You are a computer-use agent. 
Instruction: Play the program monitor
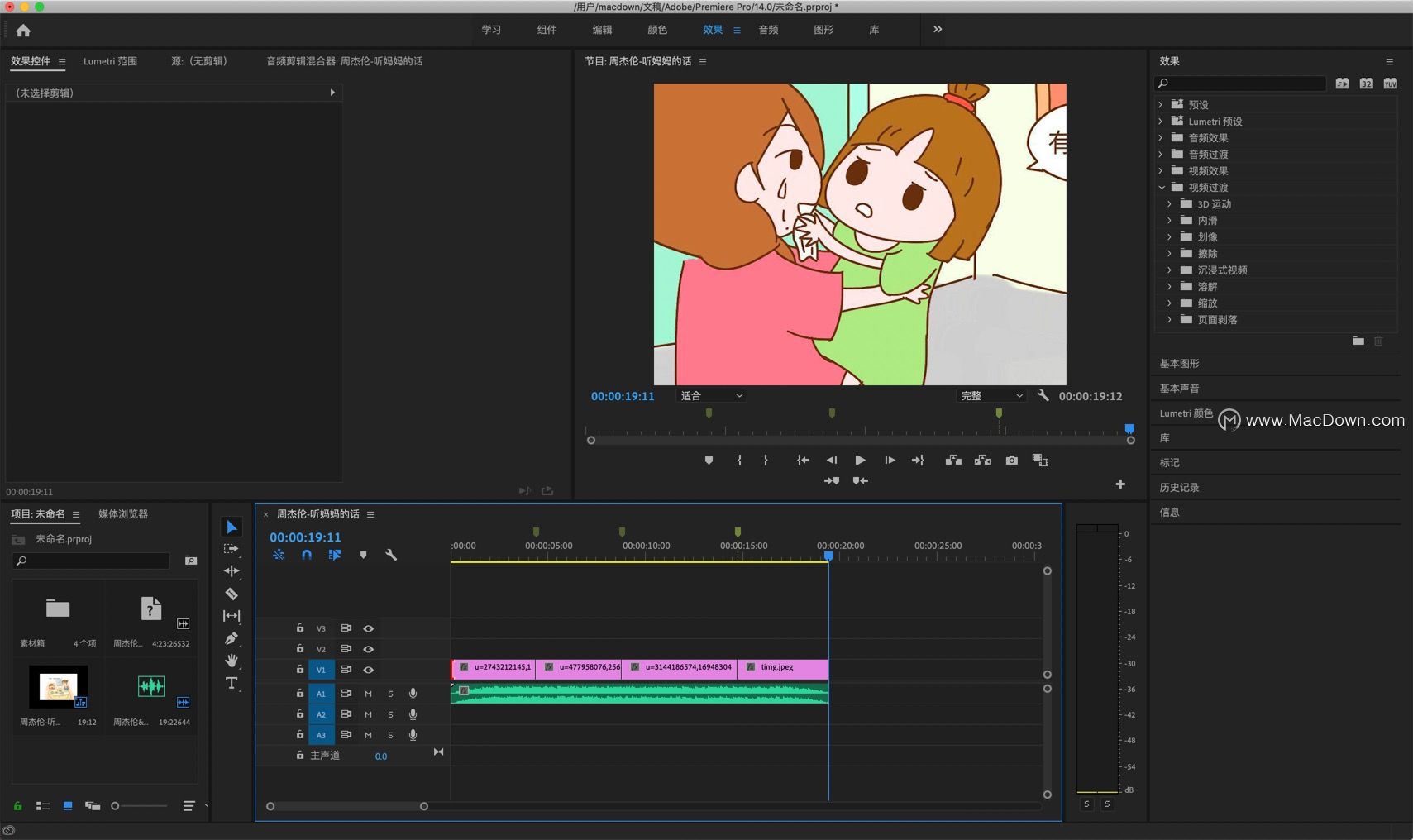click(860, 461)
